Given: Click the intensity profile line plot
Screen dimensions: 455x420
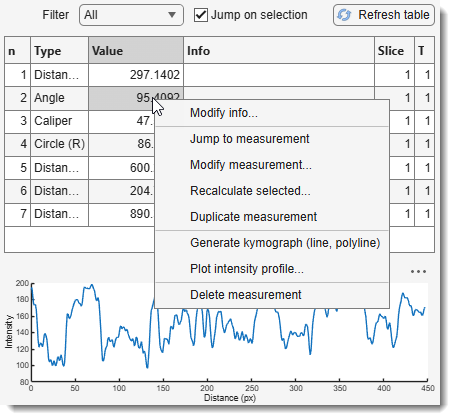Looking at the screenshot, I should 229,332.
